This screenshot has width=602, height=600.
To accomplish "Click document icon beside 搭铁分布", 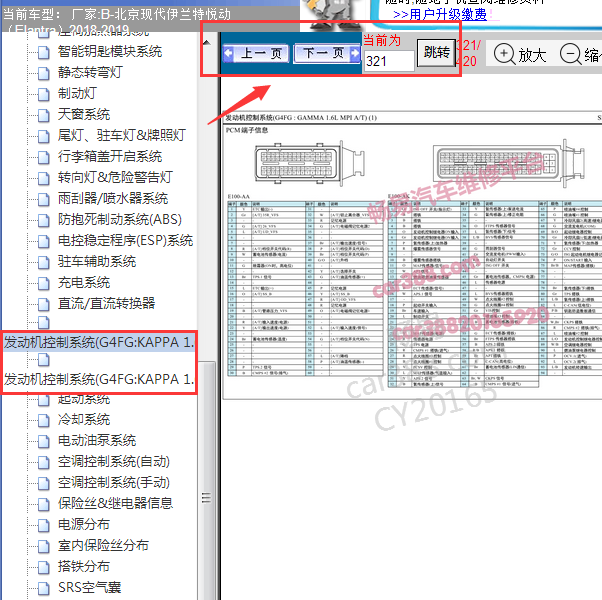I will click(44, 568).
